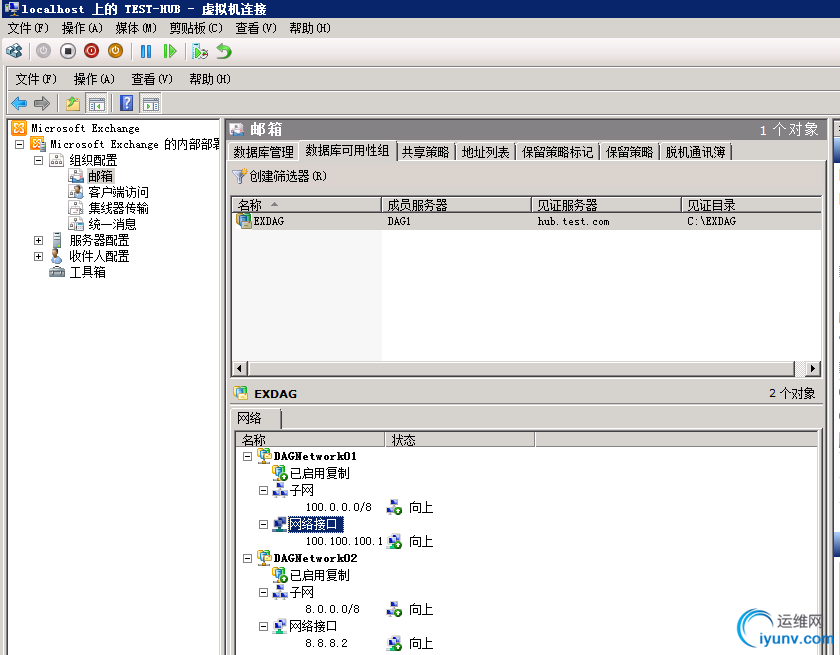The image size is (840, 655).
Task: Send Ctrl+Alt+Delete using the VM toolbar icon
Action: tap(14, 51)
